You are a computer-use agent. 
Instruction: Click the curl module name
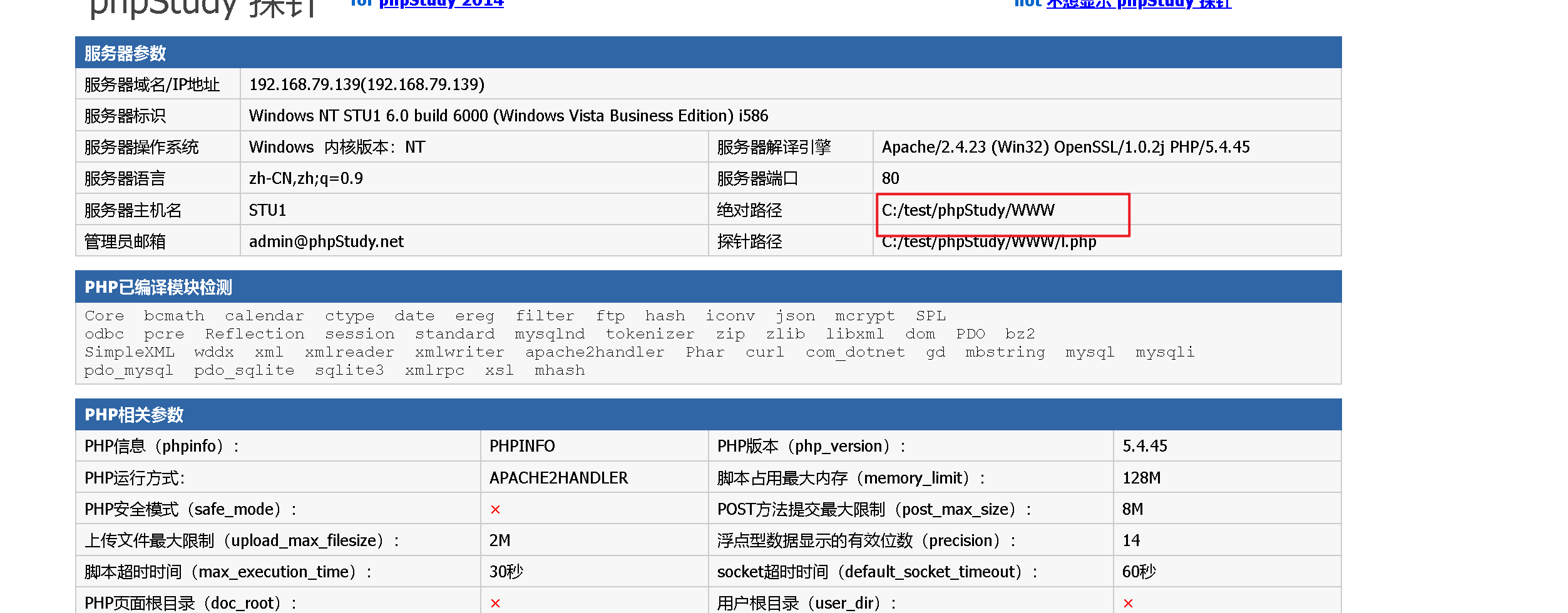tap(765, 352)
